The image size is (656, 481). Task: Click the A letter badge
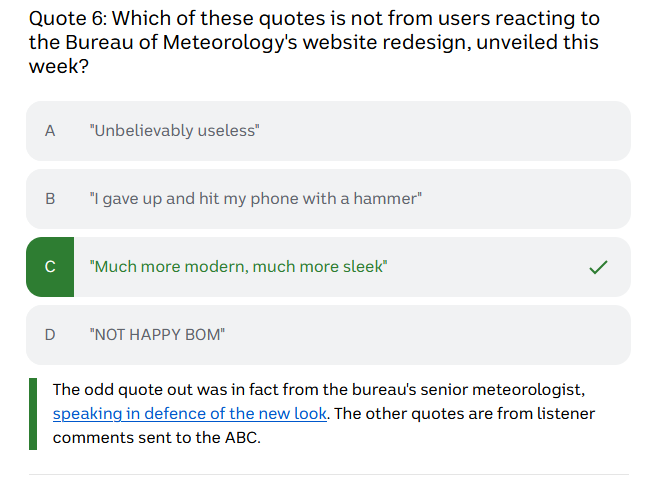pyautogui.click(x=50, y=131)
